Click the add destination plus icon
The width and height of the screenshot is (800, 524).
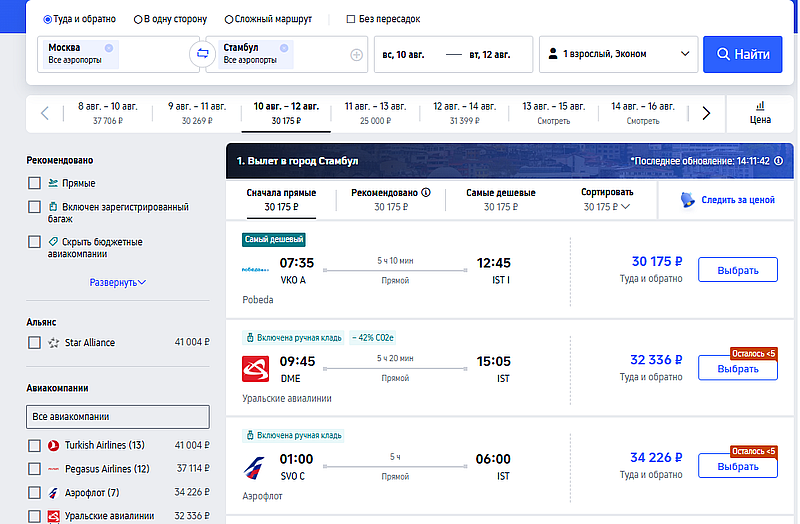point(356,54)
